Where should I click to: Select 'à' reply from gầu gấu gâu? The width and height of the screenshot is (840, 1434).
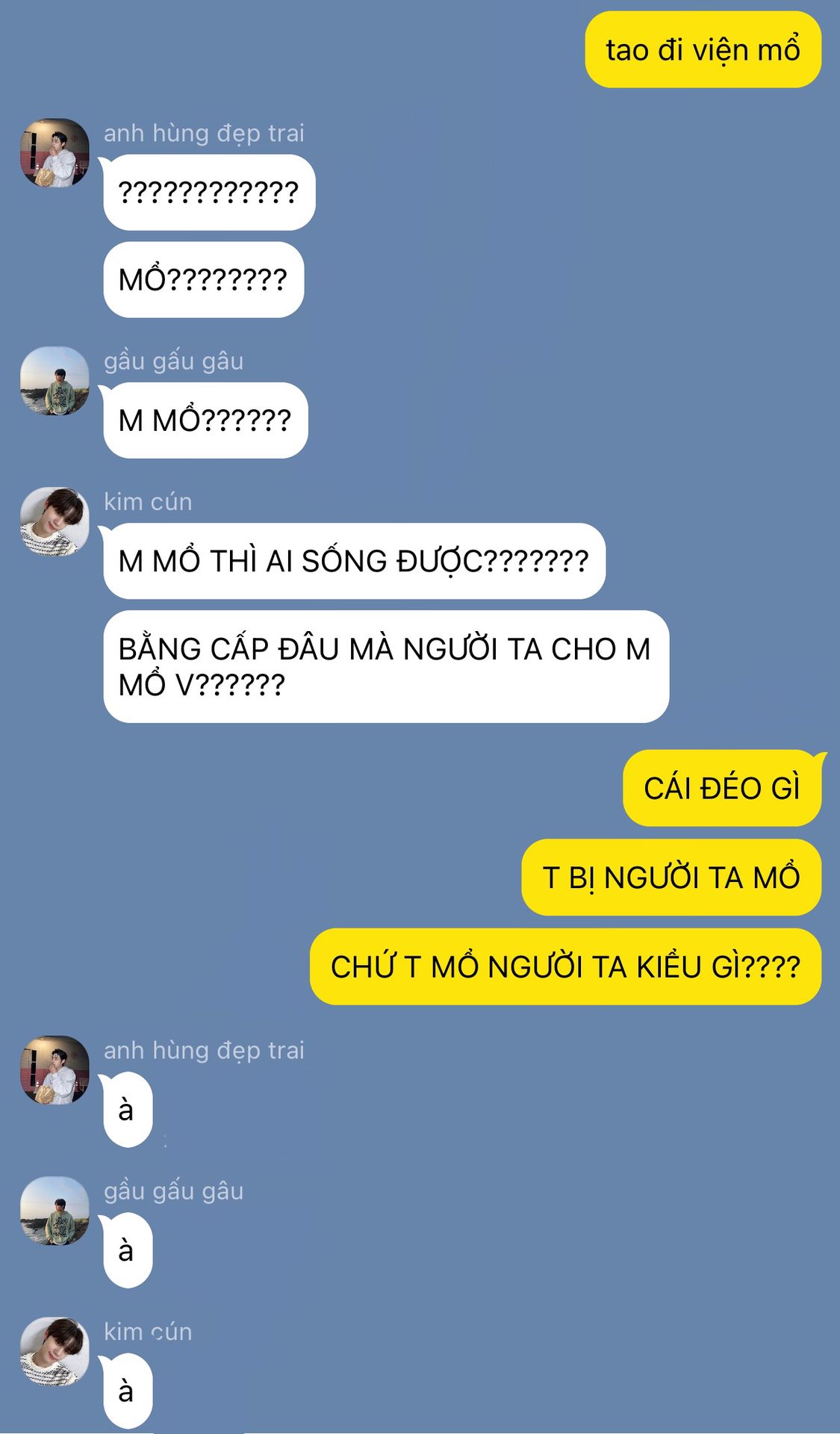pos(128,1250)
